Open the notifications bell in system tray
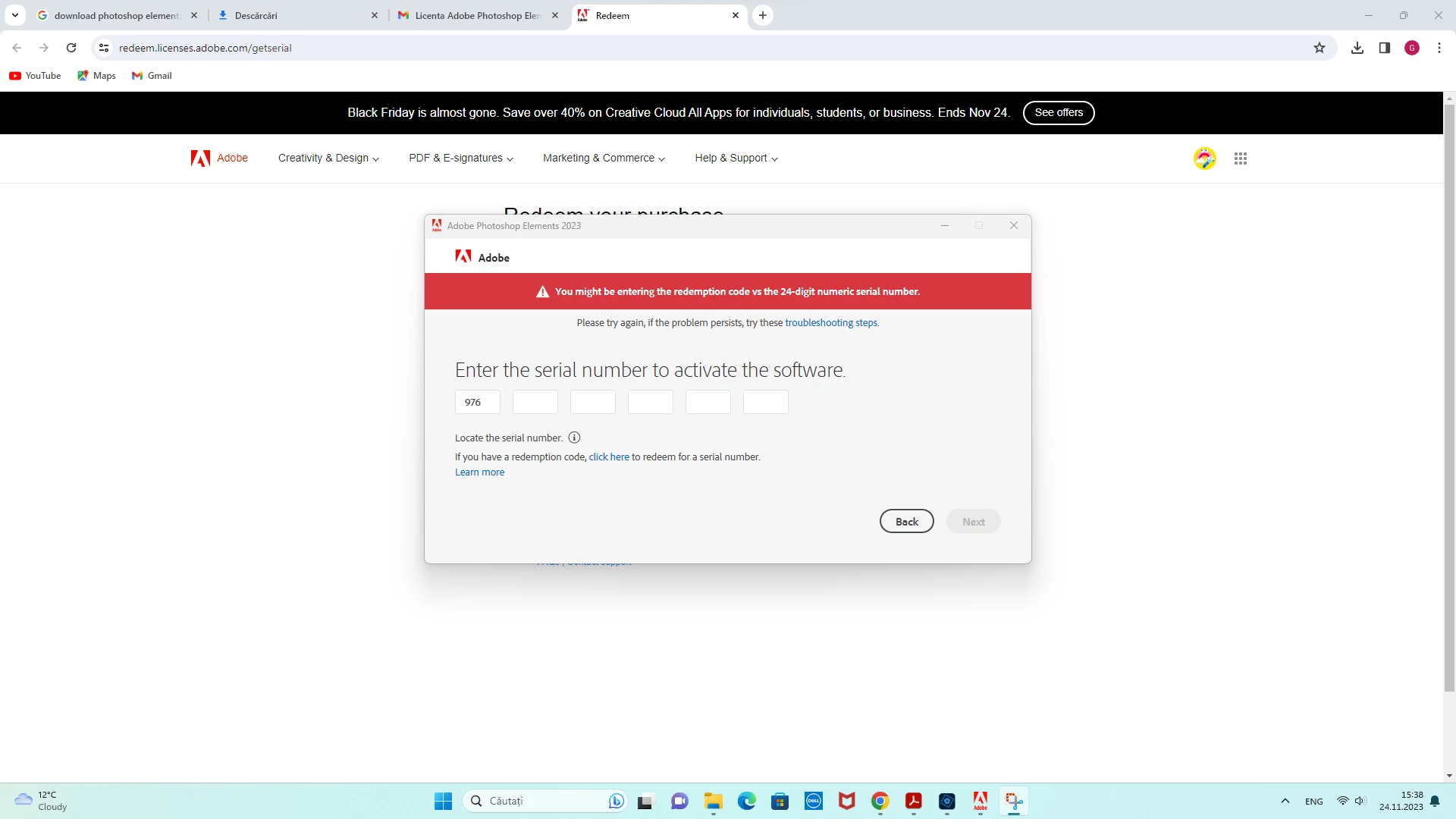The image size is (1456, 819). point(1435,801)
